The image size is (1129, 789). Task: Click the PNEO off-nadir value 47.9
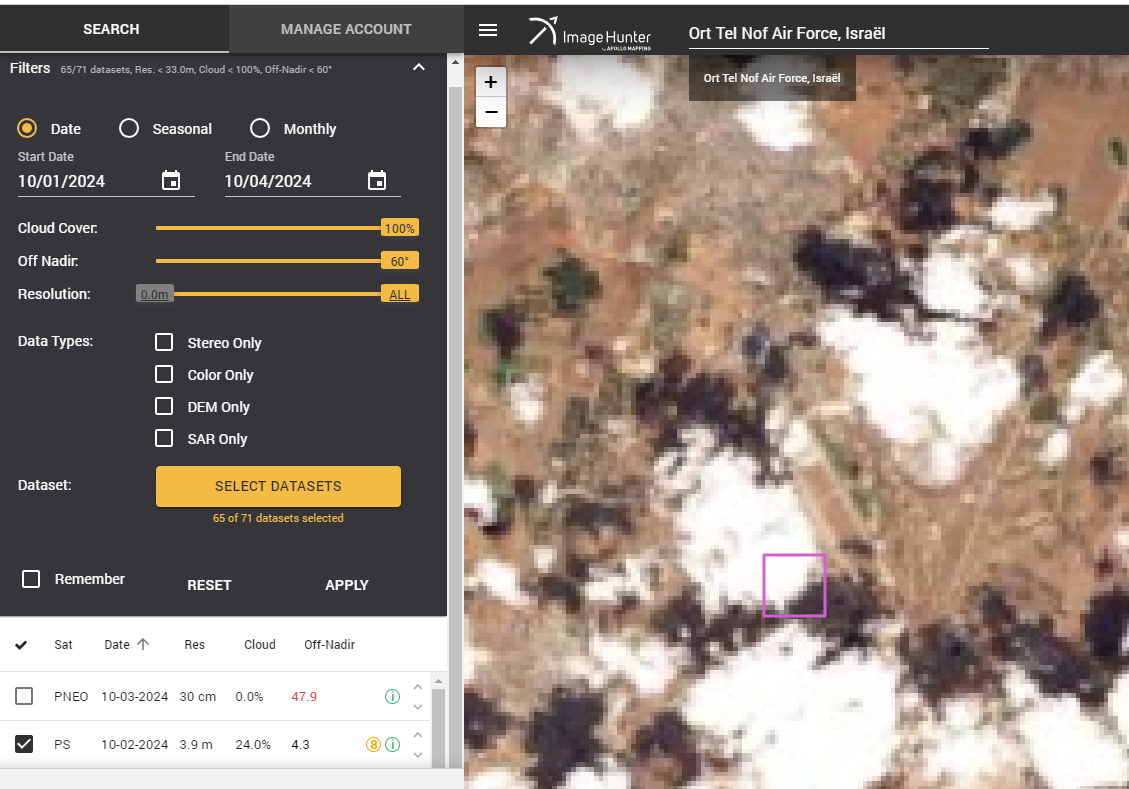tap(304, 696)
